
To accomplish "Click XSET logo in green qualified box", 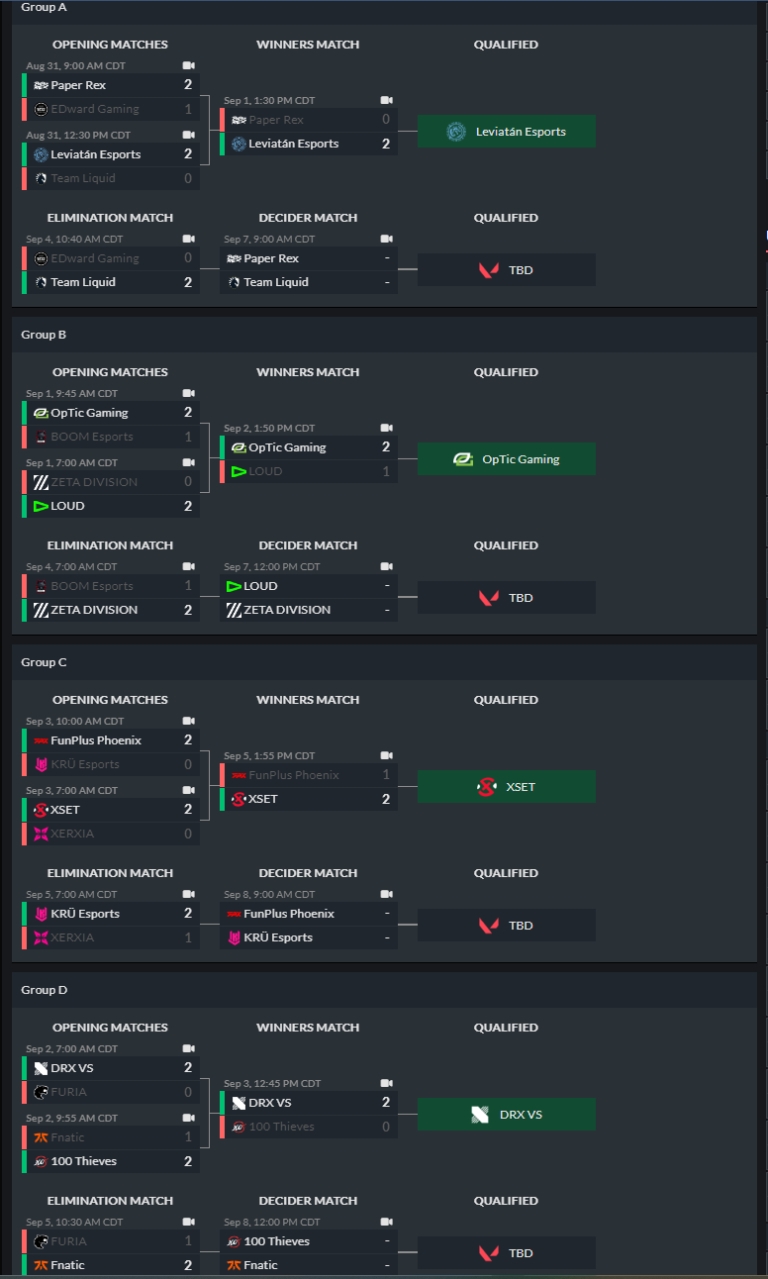I will [x=487, y=787].
